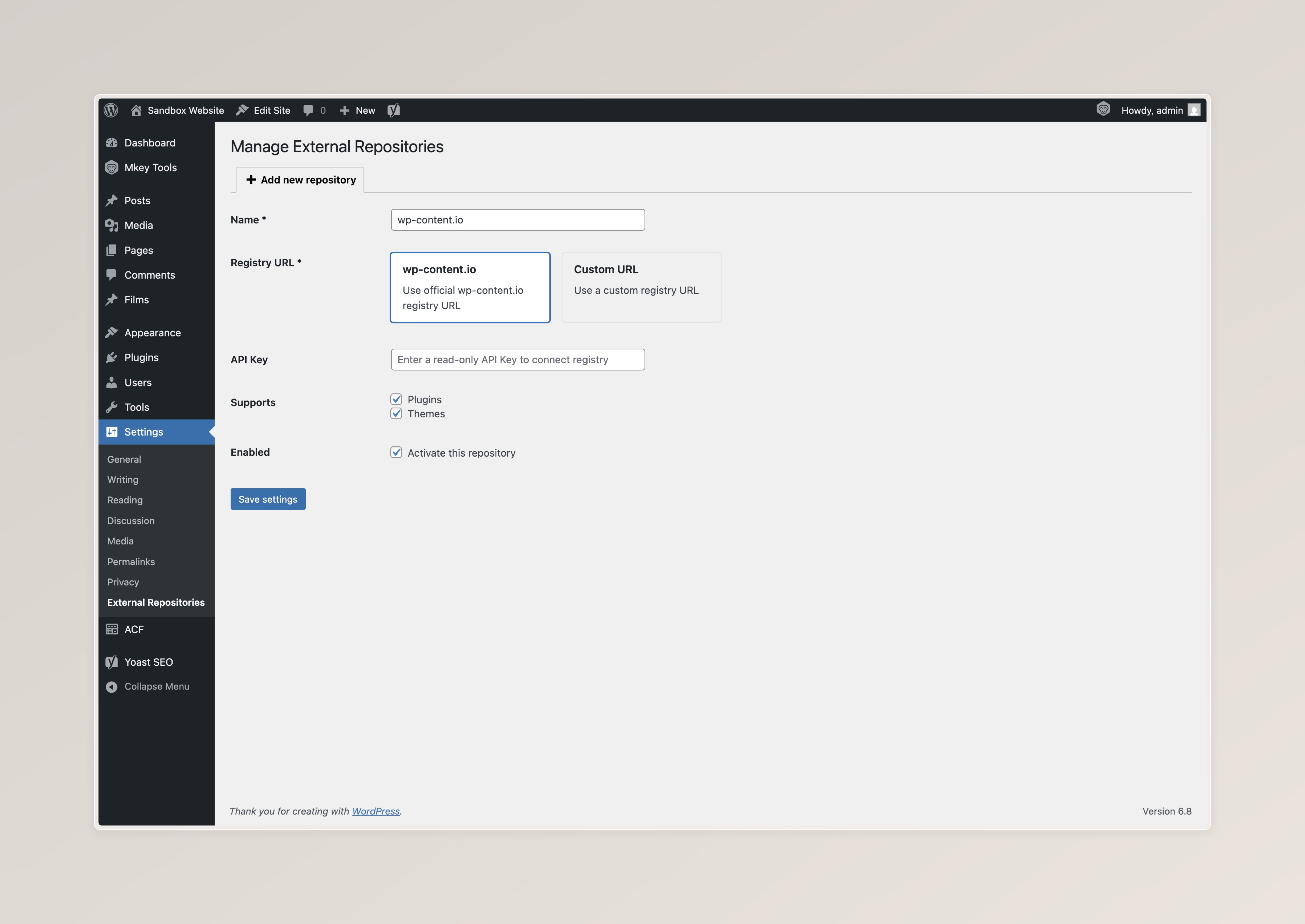1305x924 pixels.
Task: Click the Posts pin icon
Action: pos(112,200)
